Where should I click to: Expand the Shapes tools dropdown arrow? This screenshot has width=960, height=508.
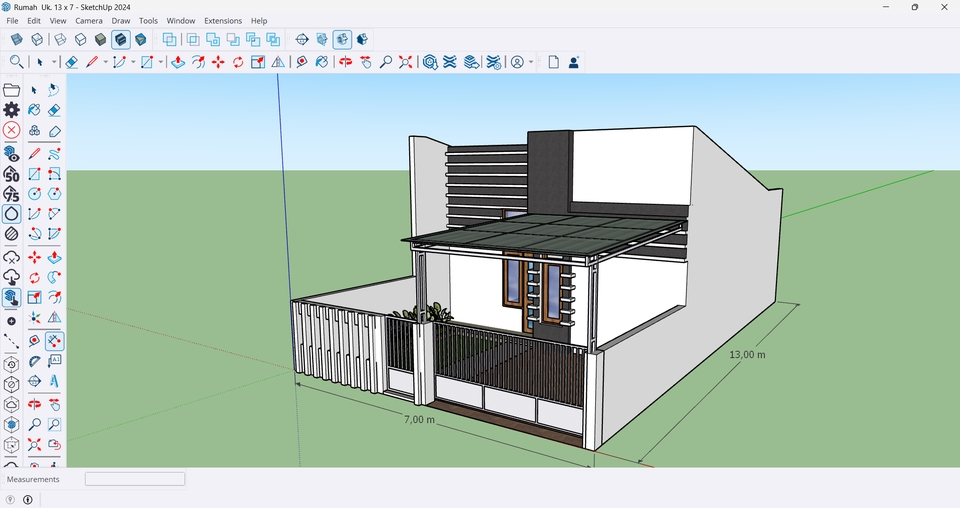point(161,62)
